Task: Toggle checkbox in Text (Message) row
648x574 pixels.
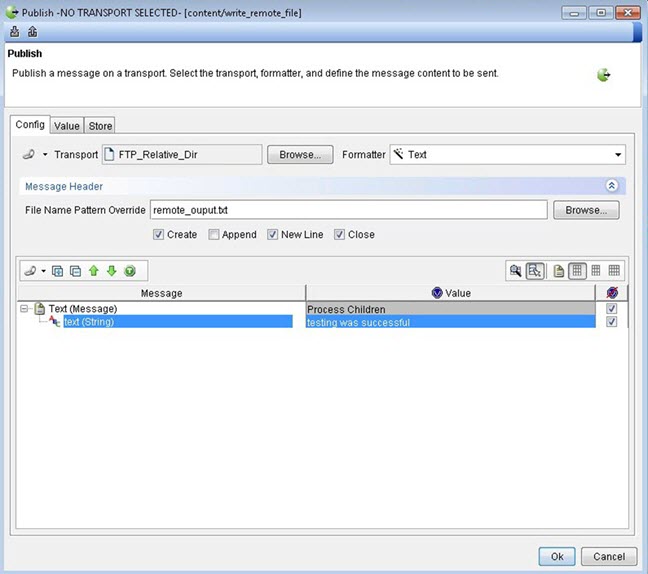Action: 612,308
